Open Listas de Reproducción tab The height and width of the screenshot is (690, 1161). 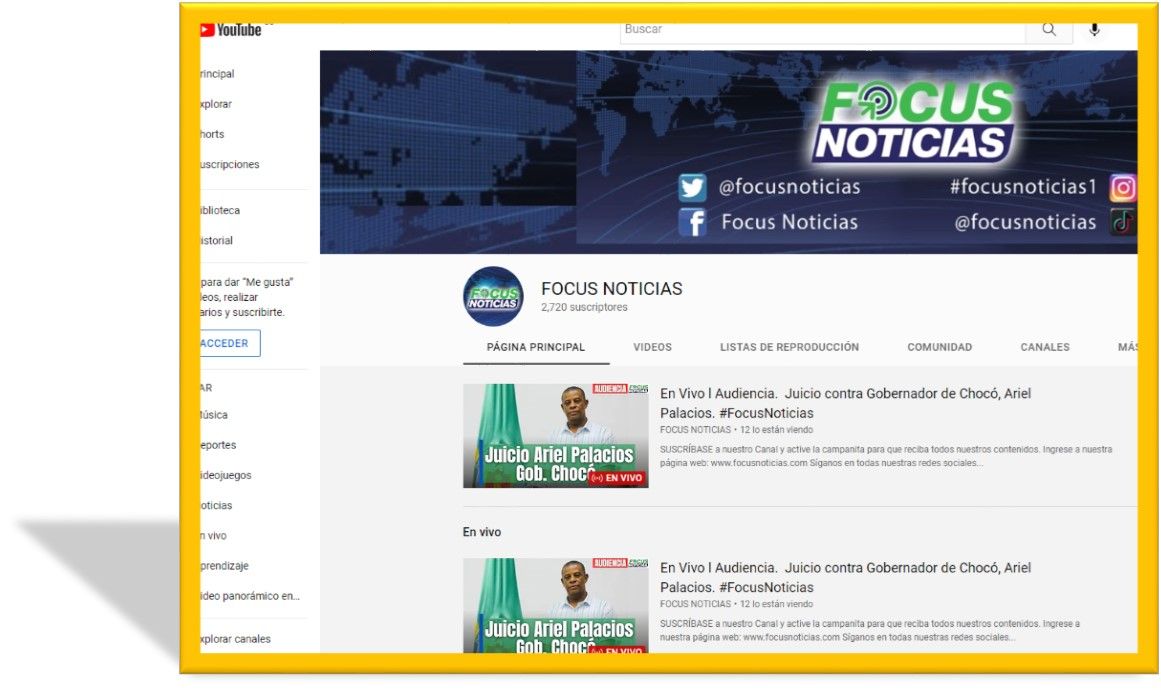tap(789, 347)
